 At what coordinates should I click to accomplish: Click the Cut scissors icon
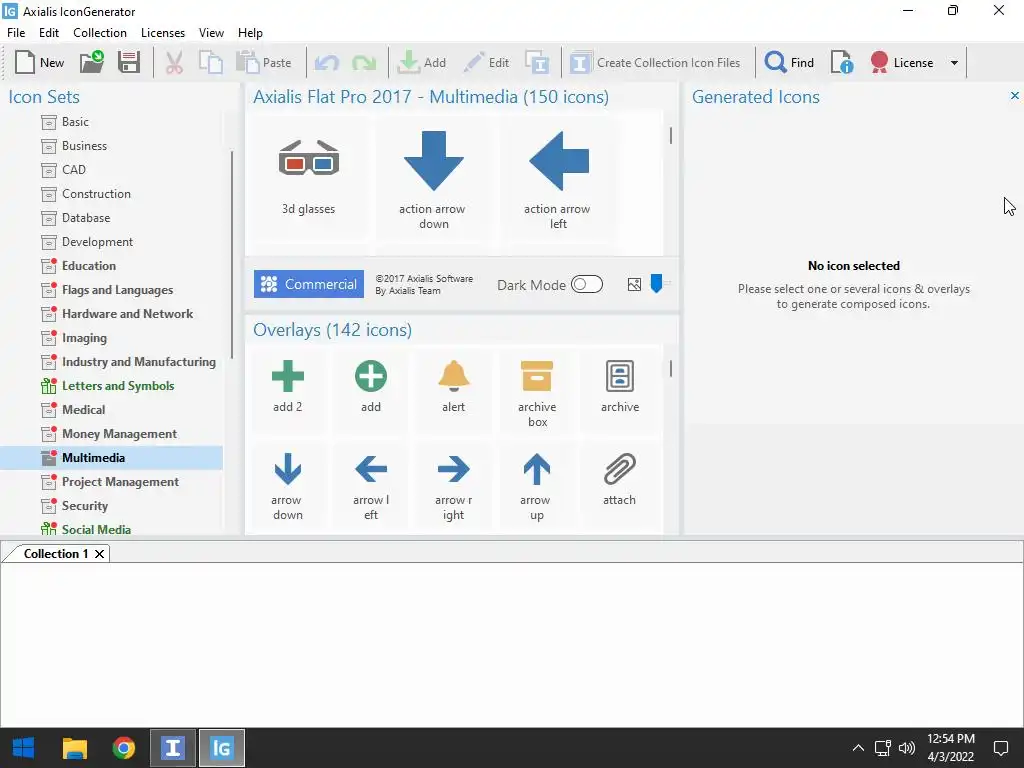click(x=174, y=63)
